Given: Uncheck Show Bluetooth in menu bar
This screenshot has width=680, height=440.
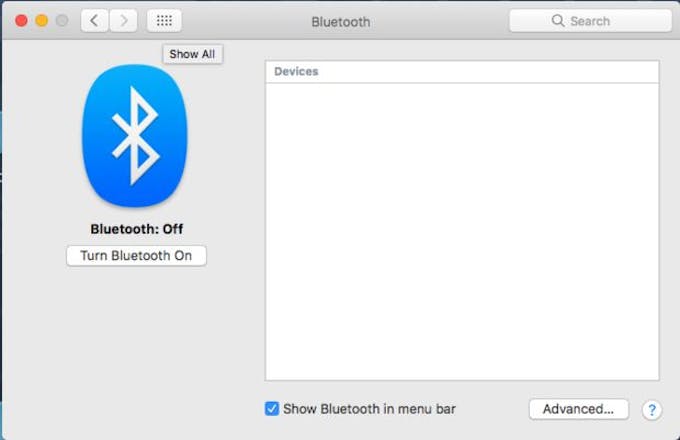Looking at the screenshot, I should pos(272,408).
